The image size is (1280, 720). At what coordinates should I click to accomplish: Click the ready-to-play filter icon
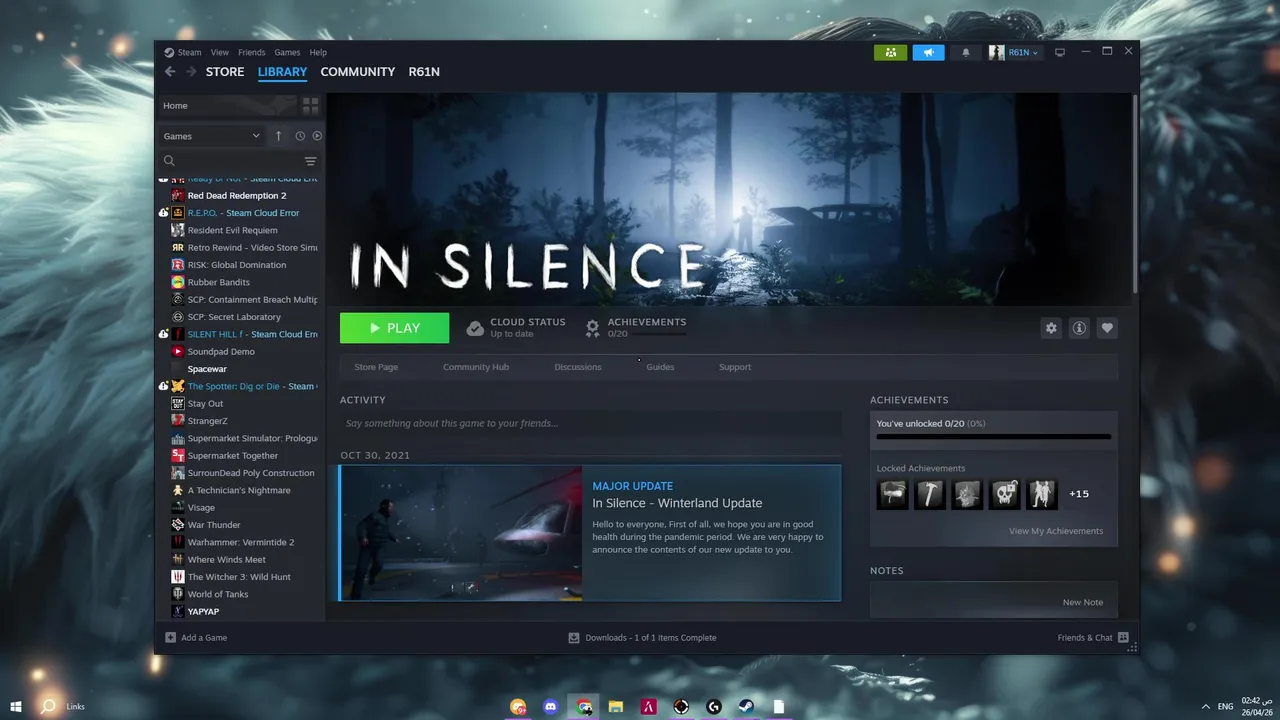tap(317, 136)
